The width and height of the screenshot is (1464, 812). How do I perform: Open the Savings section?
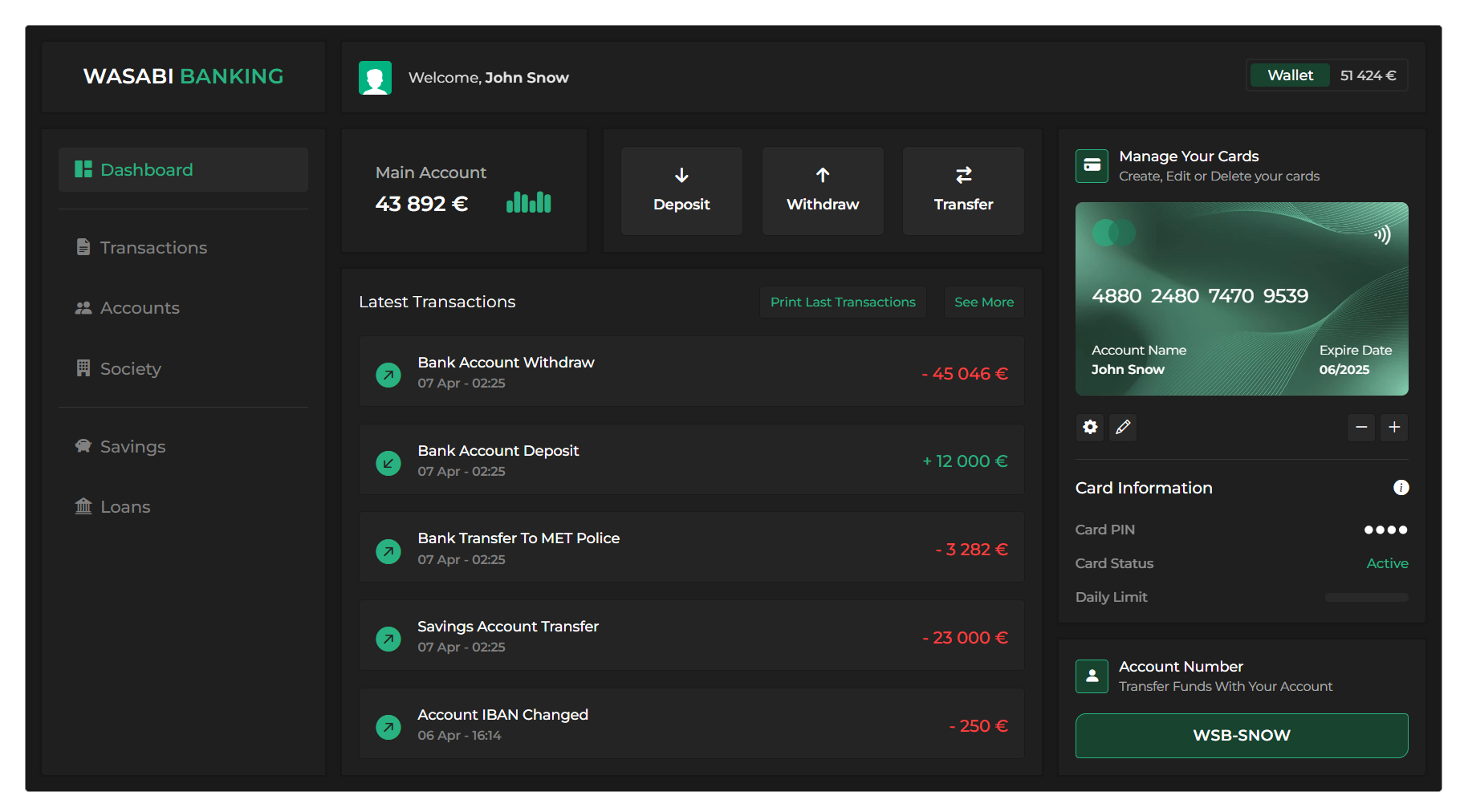(x=132, y=446)
